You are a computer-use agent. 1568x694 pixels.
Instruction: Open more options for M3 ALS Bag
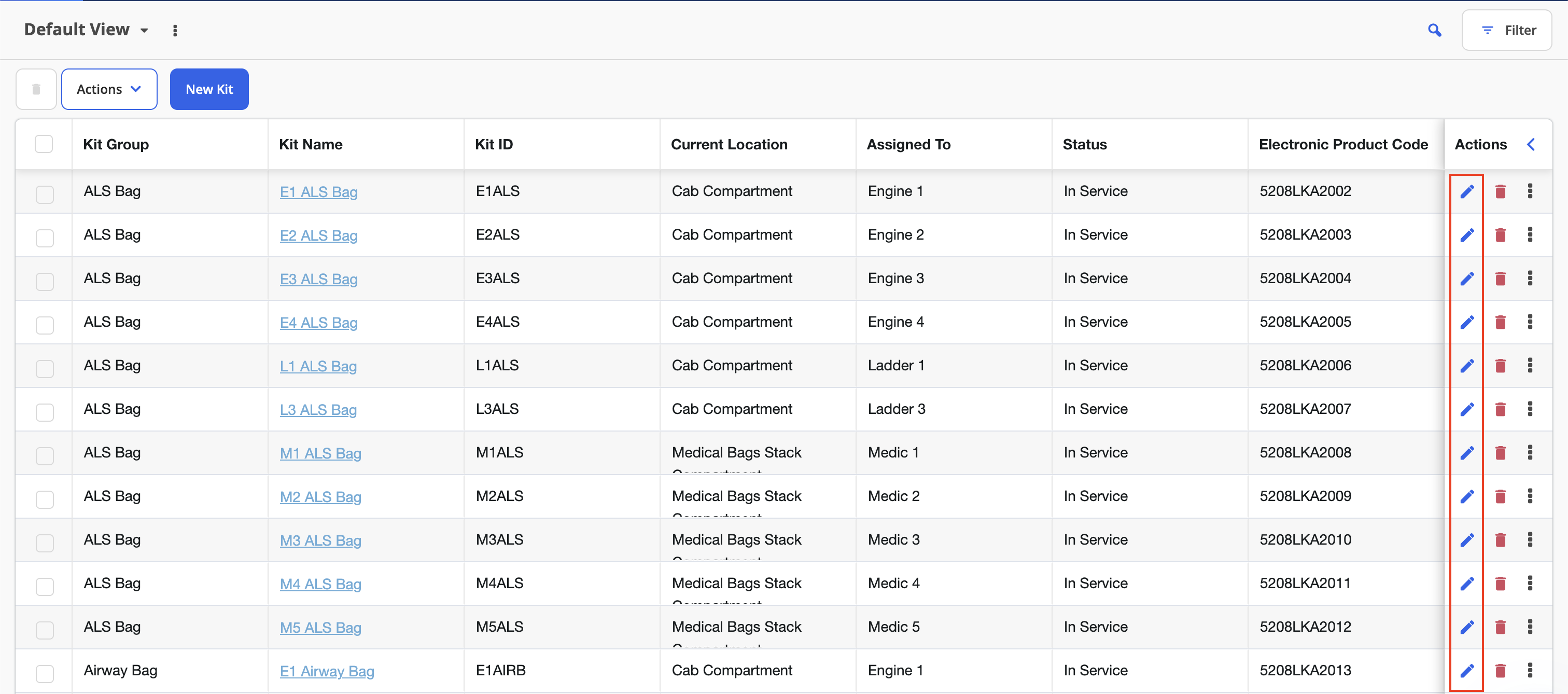[1530, 540]
